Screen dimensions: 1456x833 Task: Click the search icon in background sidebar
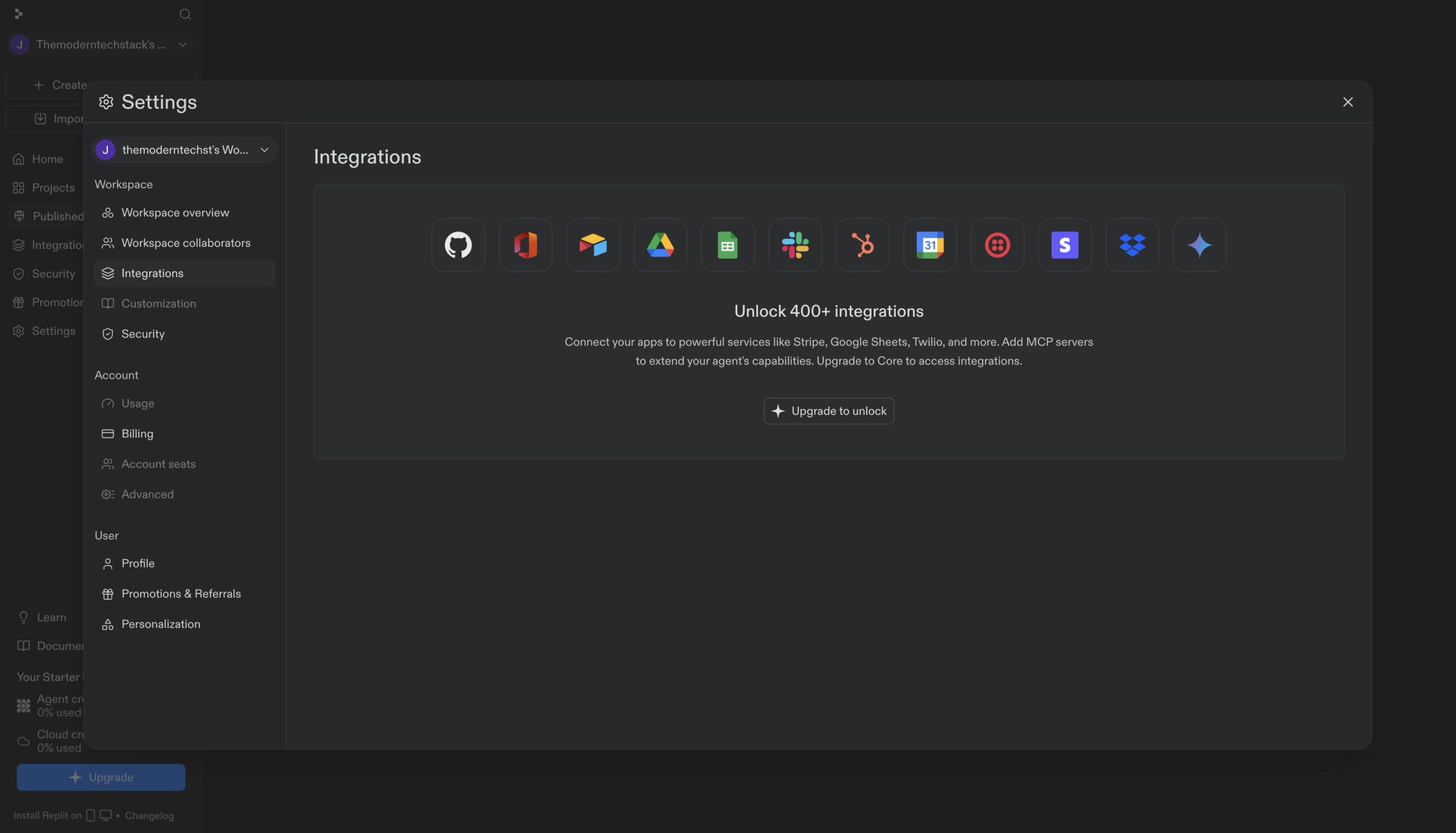(x=185, y=14)
